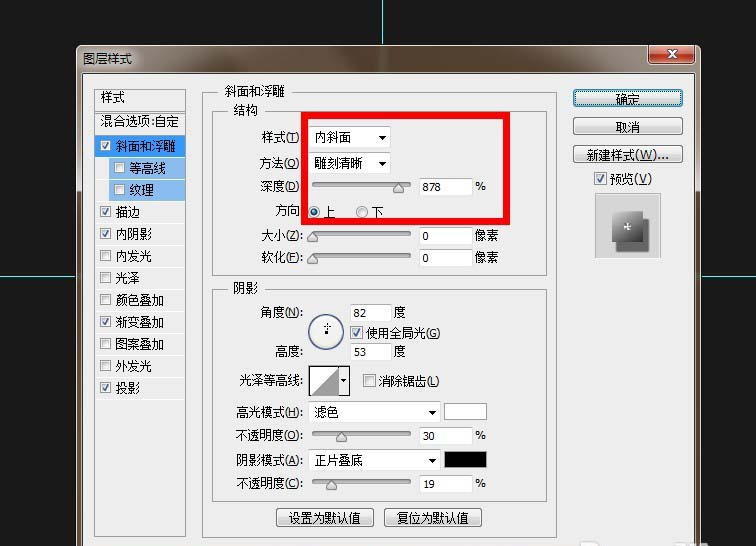Click the 确定 button
756x546 pixels.
pyautogui.click(x=627, y=99)
